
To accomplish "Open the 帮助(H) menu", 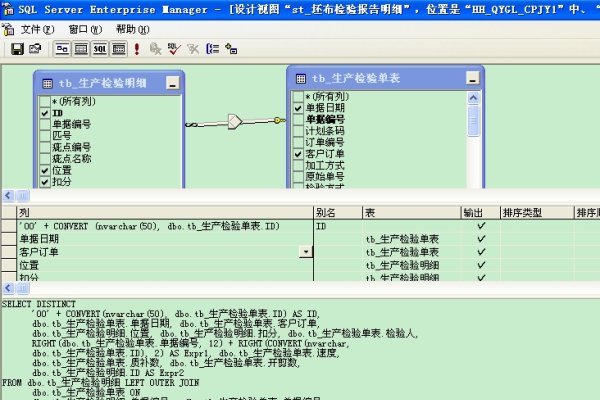I will pos(133,29).
